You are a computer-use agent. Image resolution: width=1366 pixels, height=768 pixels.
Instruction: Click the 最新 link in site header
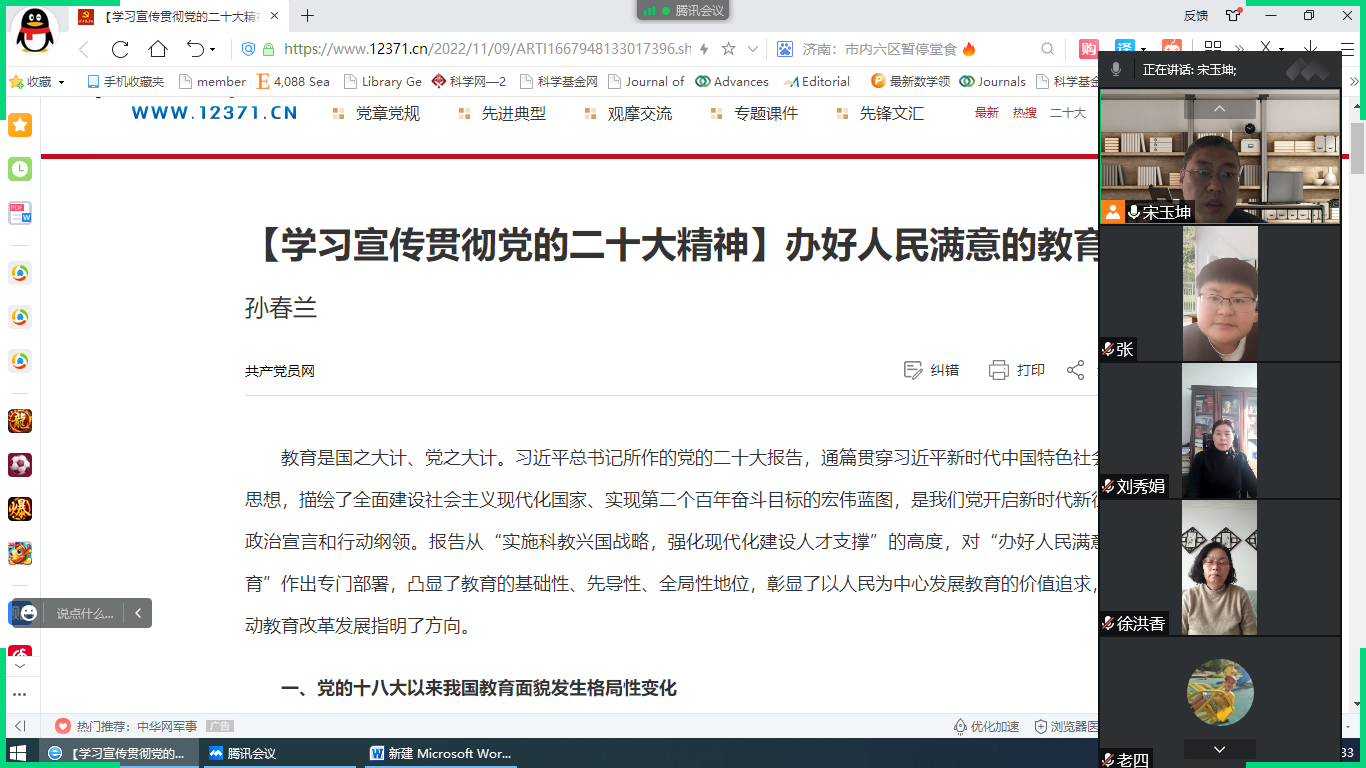[987, 113]
